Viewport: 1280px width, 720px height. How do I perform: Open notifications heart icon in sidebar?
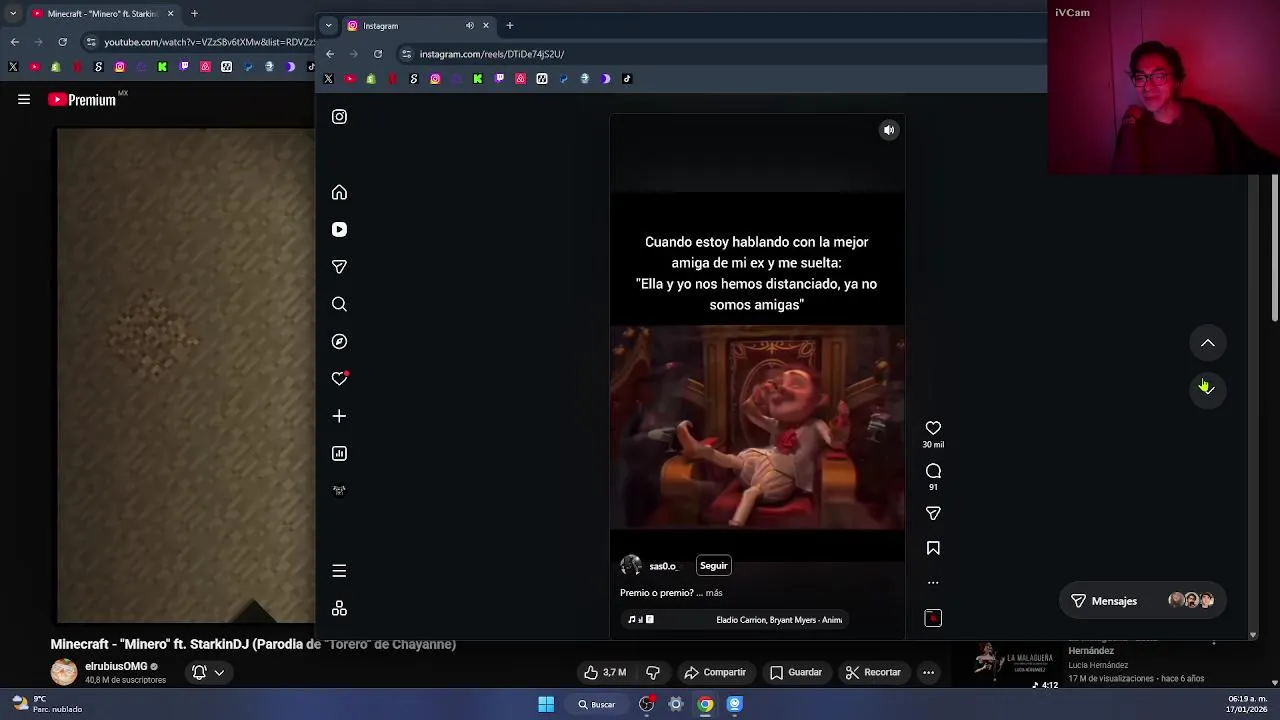point(339,378)
